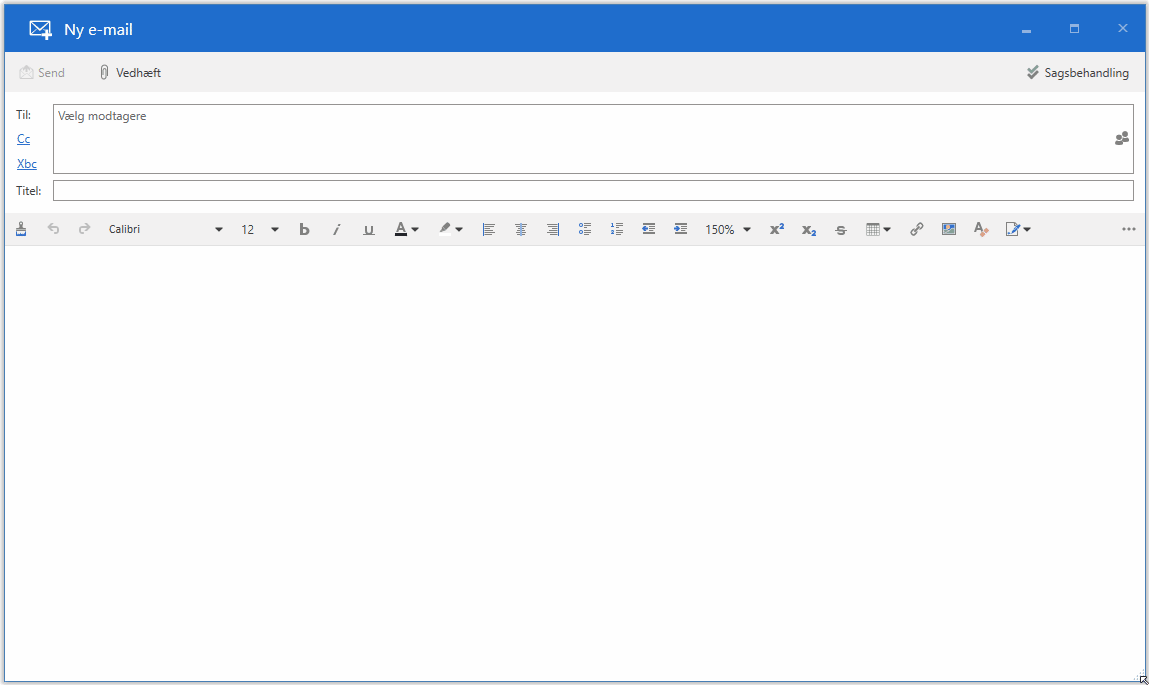This screenshot has height=685, width=1149.
Task: Enable the bulleted list
Action: coord(584,229)
